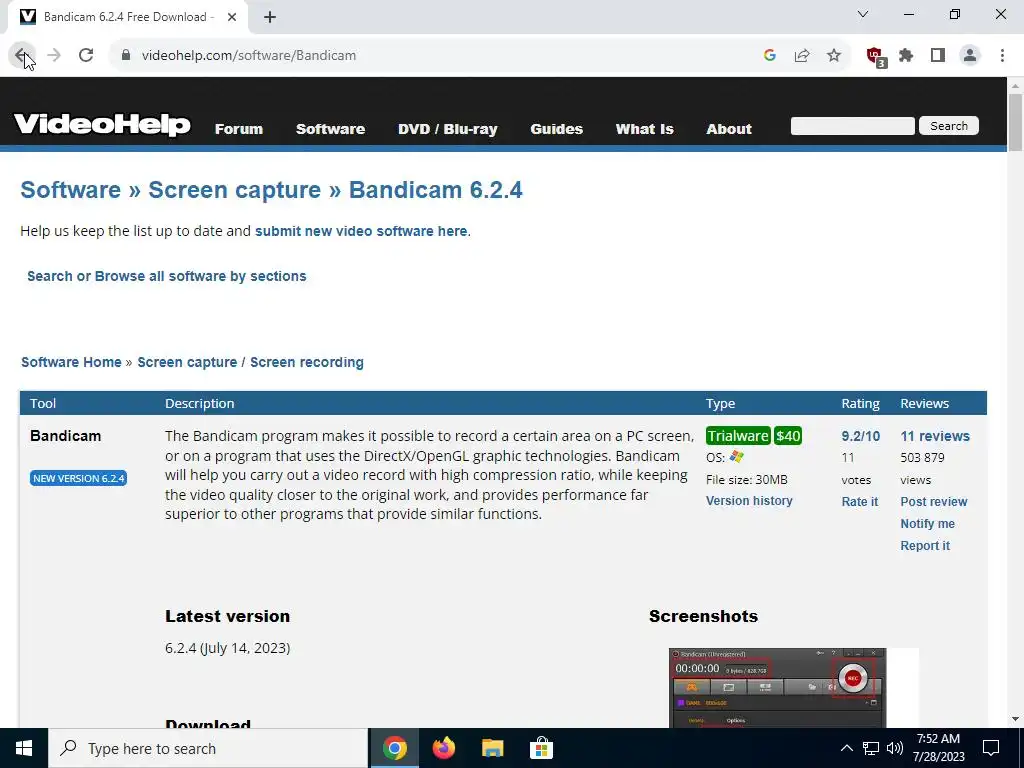The image size is (1024, 768).
Task: Open the 11 reviews link
Action: 935,436
